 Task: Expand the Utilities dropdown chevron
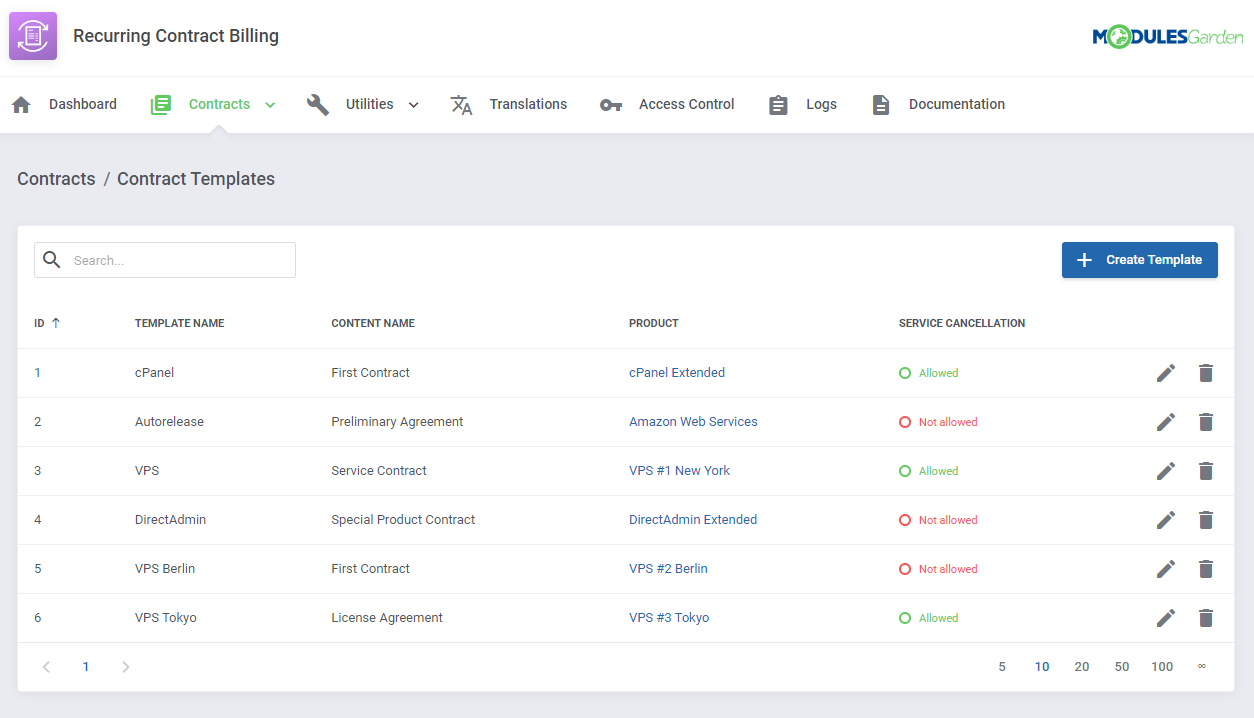pyautogui.click(x=411, y=103)
